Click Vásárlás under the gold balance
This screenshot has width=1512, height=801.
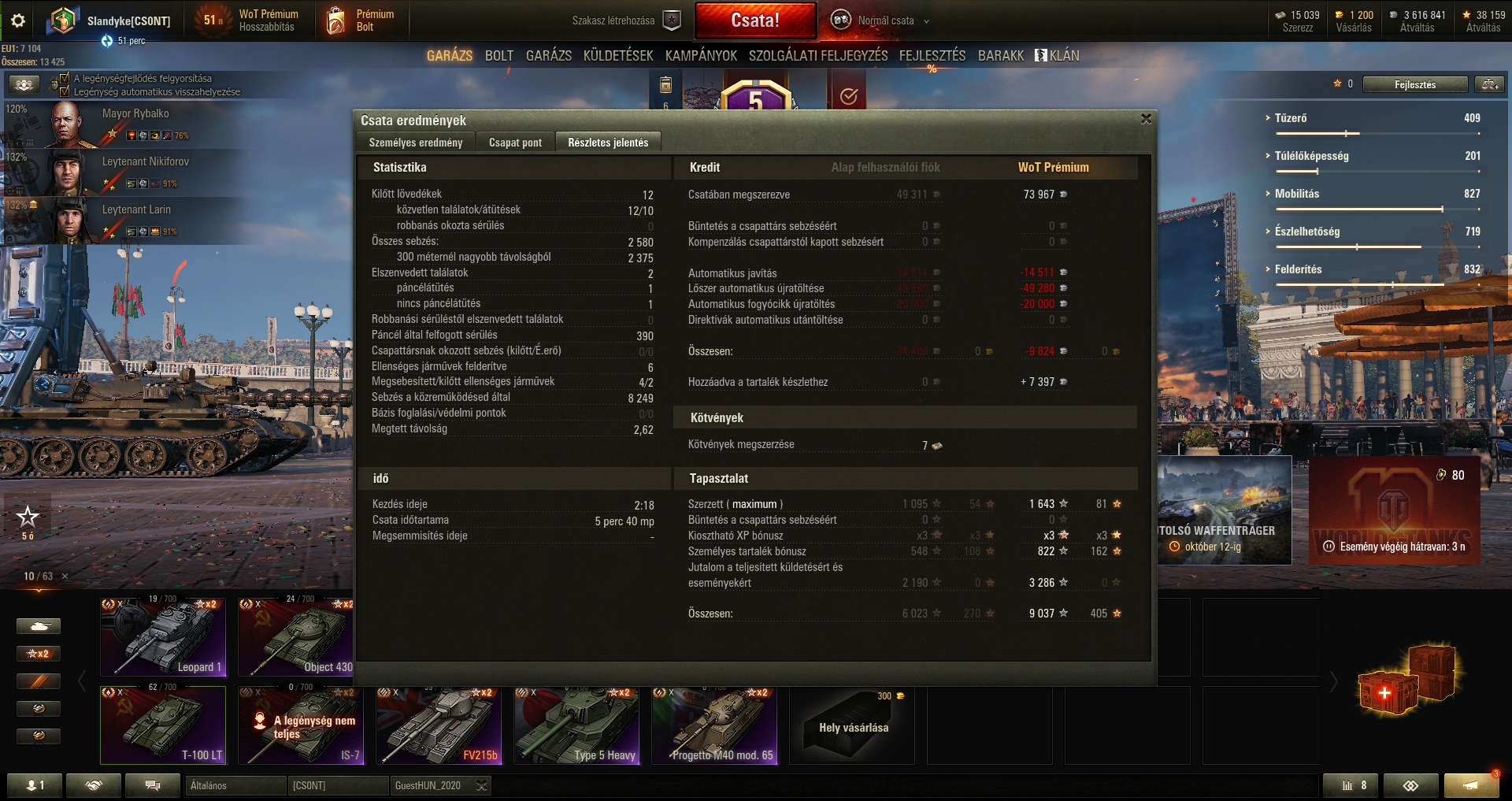(1354, 28)
